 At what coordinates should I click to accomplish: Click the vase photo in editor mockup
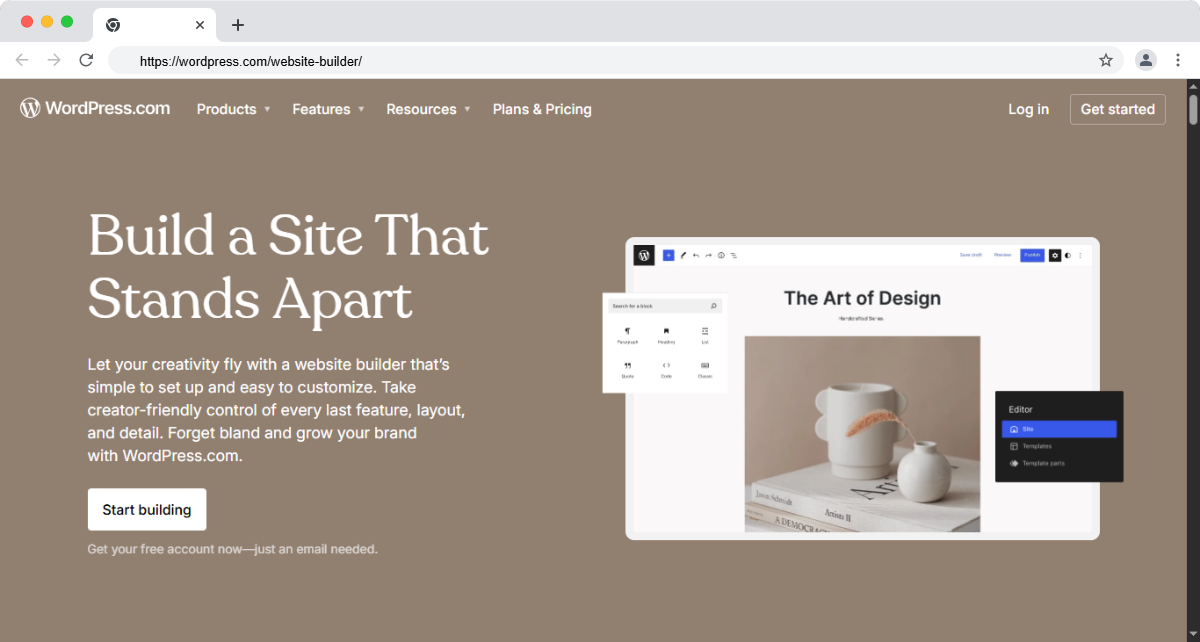[x=862, y=434]
